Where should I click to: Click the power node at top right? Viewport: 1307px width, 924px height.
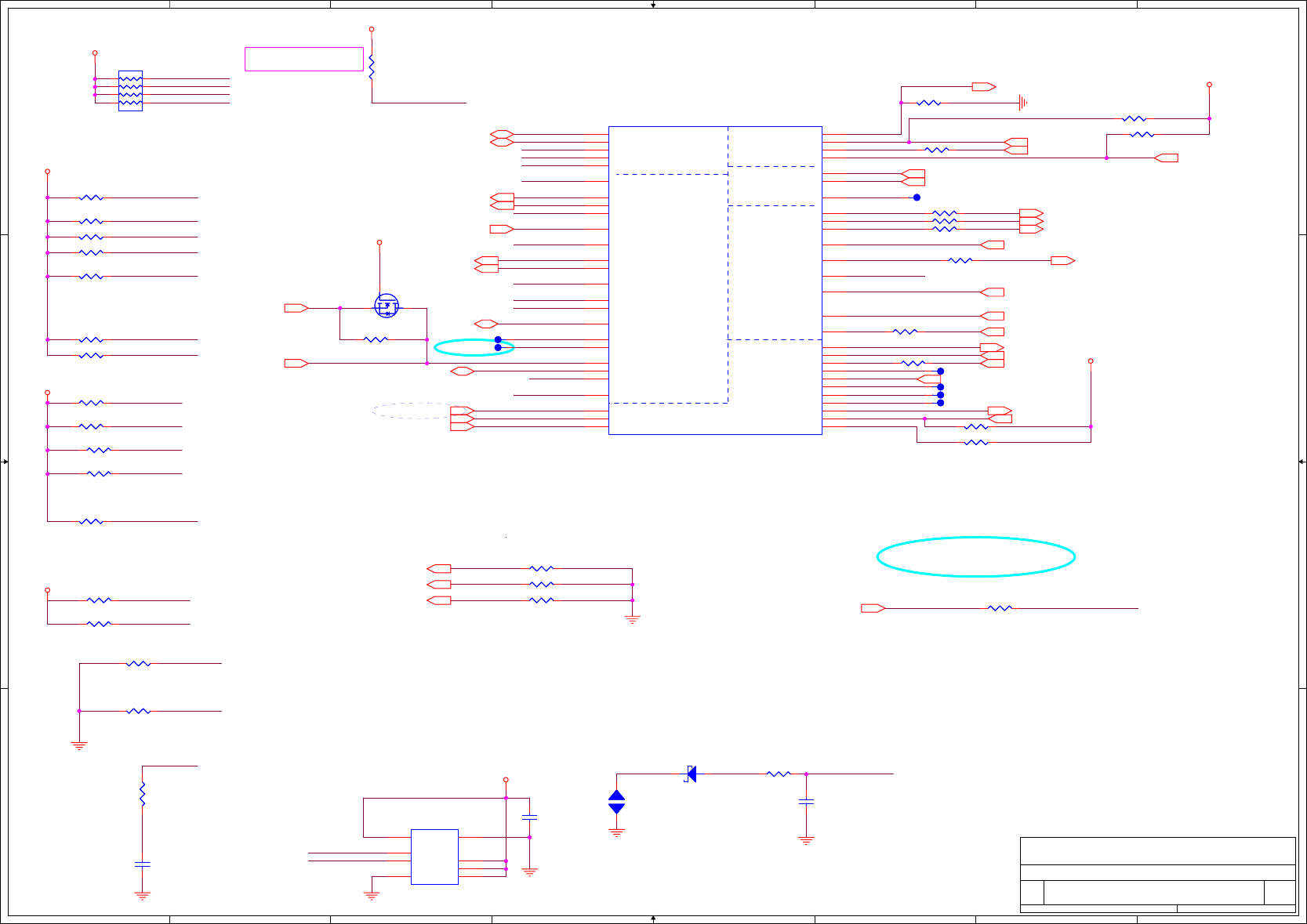1209,85
